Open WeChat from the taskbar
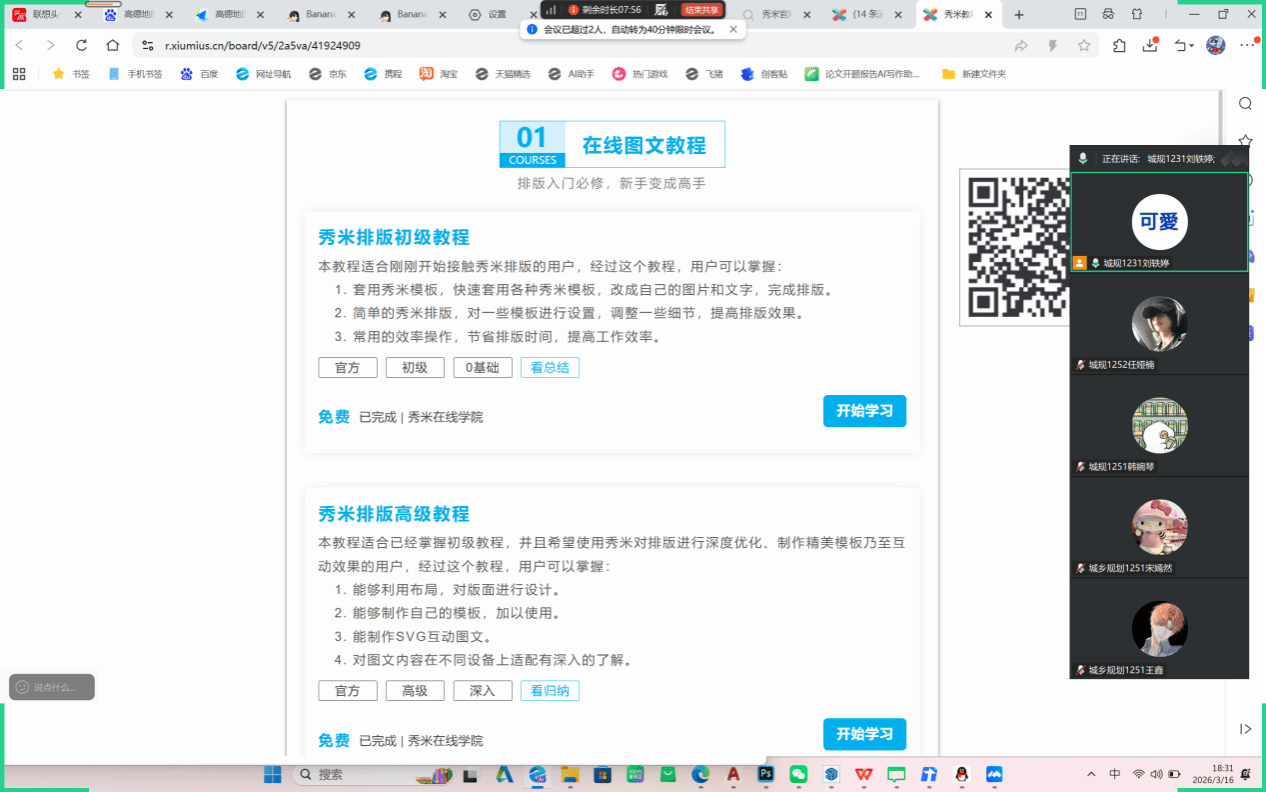 [798, 774]
